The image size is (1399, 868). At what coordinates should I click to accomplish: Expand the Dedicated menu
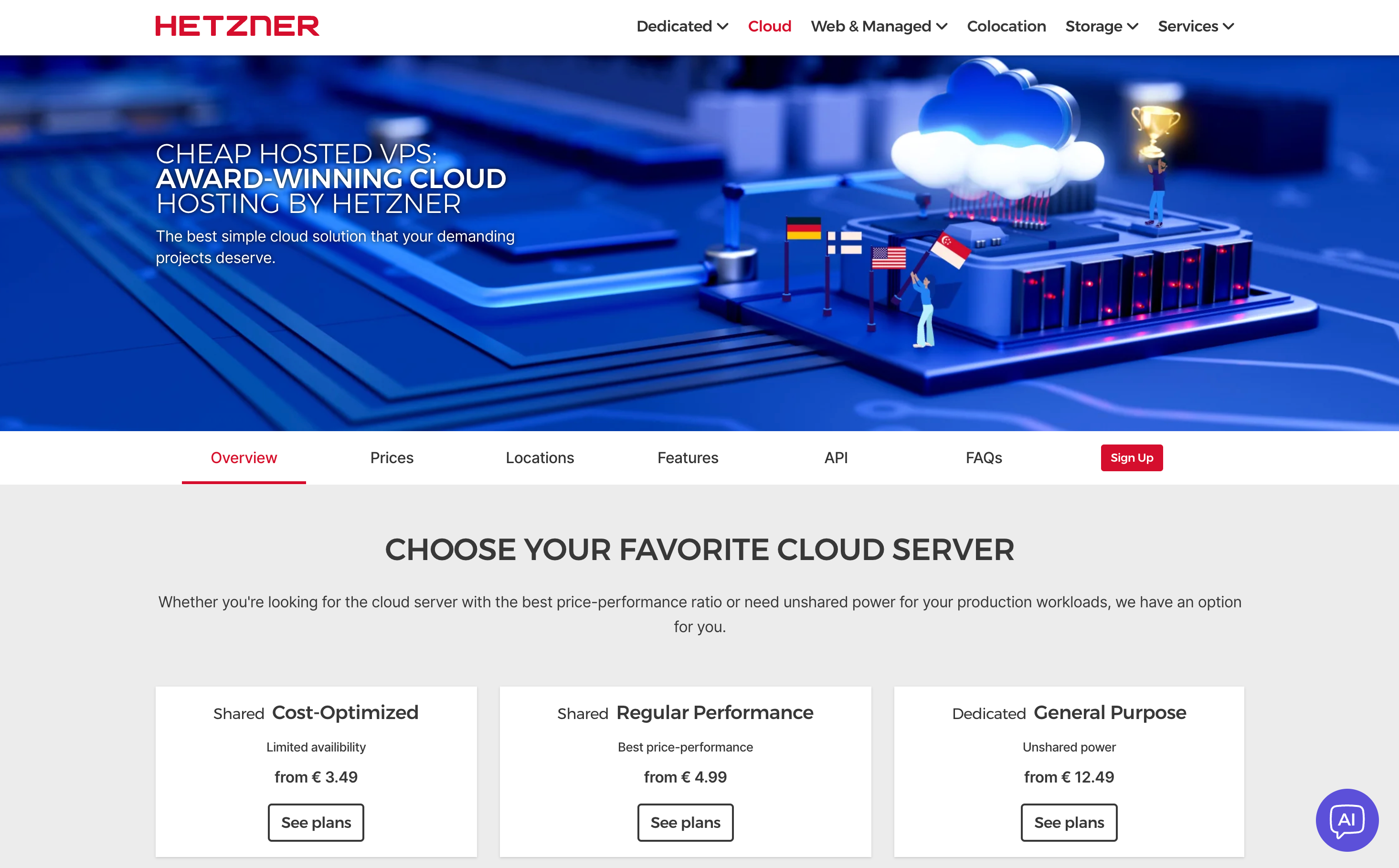point(682,26)
